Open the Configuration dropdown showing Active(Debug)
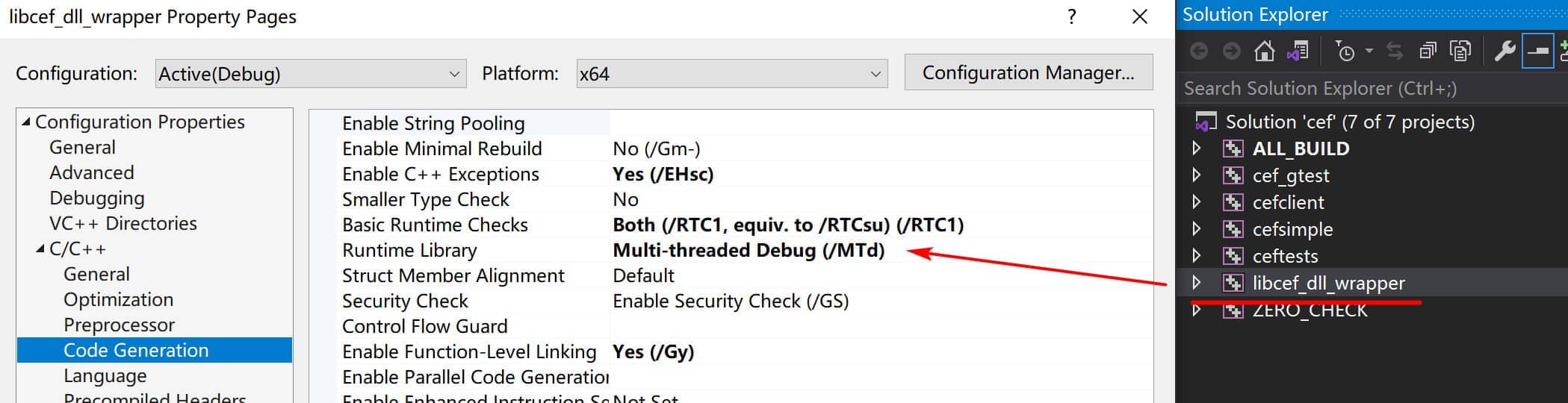Viewport: 1568px width, 403px height. coord(311,74)
